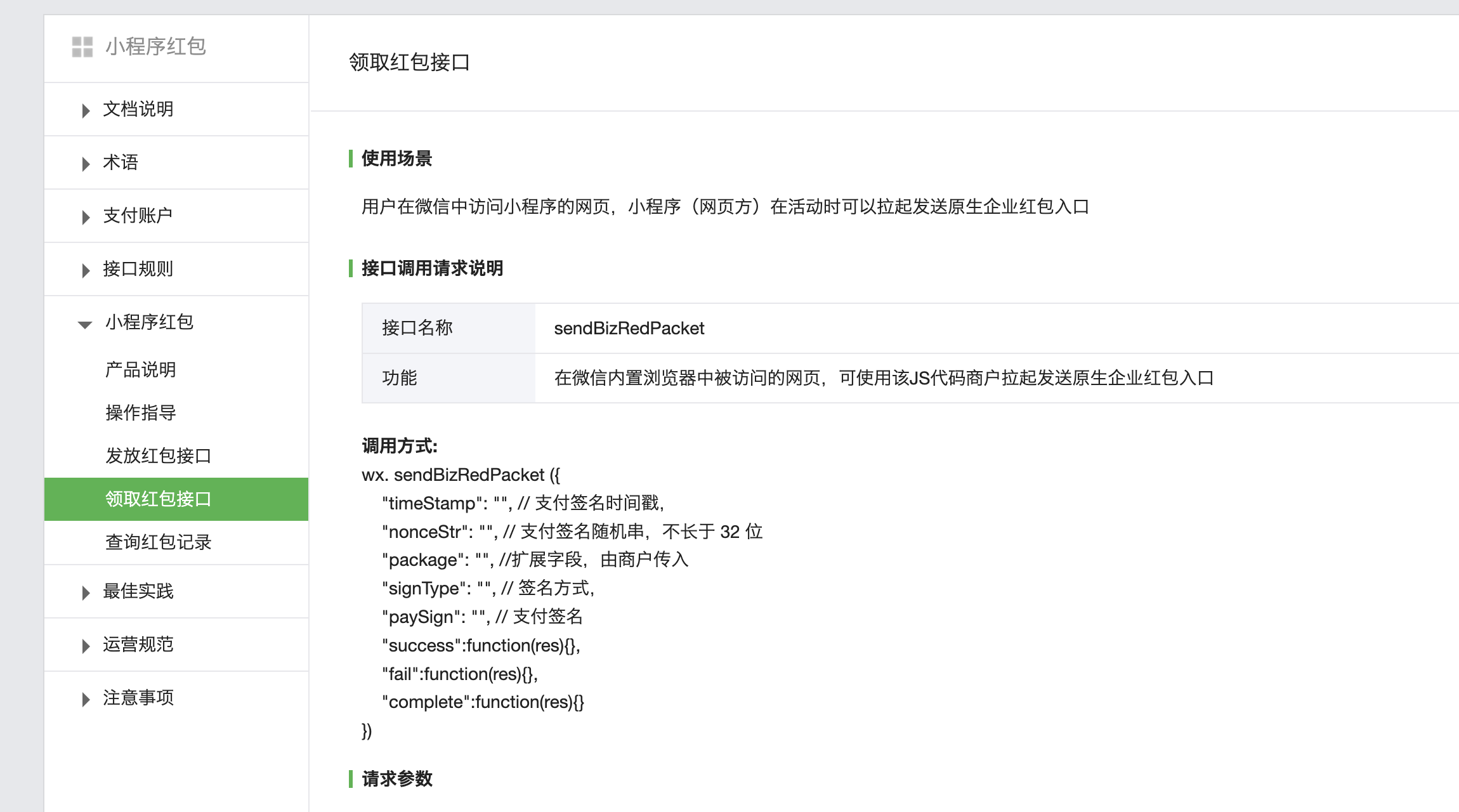This screenshot has height=812, width=1459.
Task: Expand the 注意事项 section arrow
Action: tap(86, 699)
